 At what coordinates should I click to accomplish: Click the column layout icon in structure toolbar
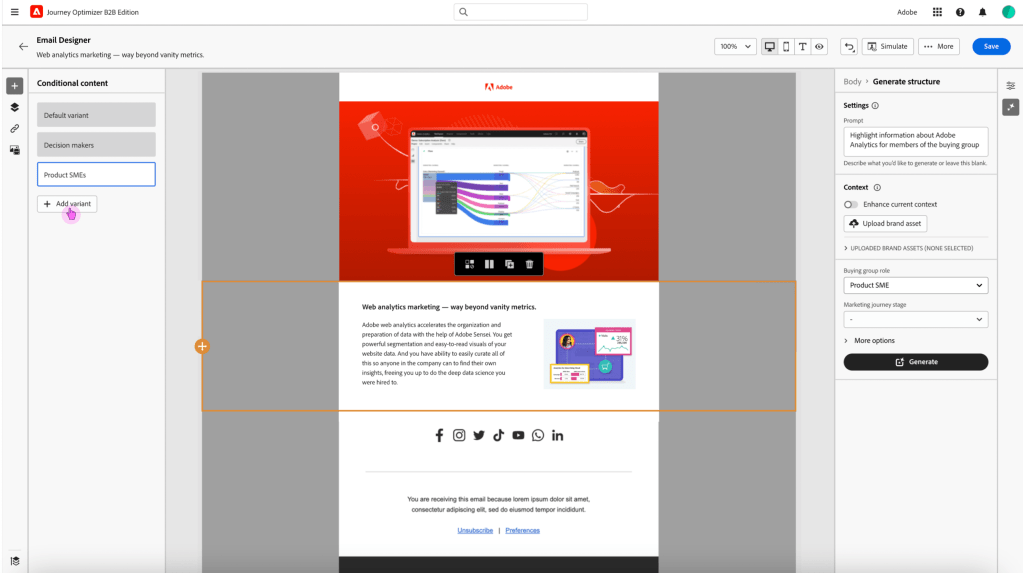(489, 264)
